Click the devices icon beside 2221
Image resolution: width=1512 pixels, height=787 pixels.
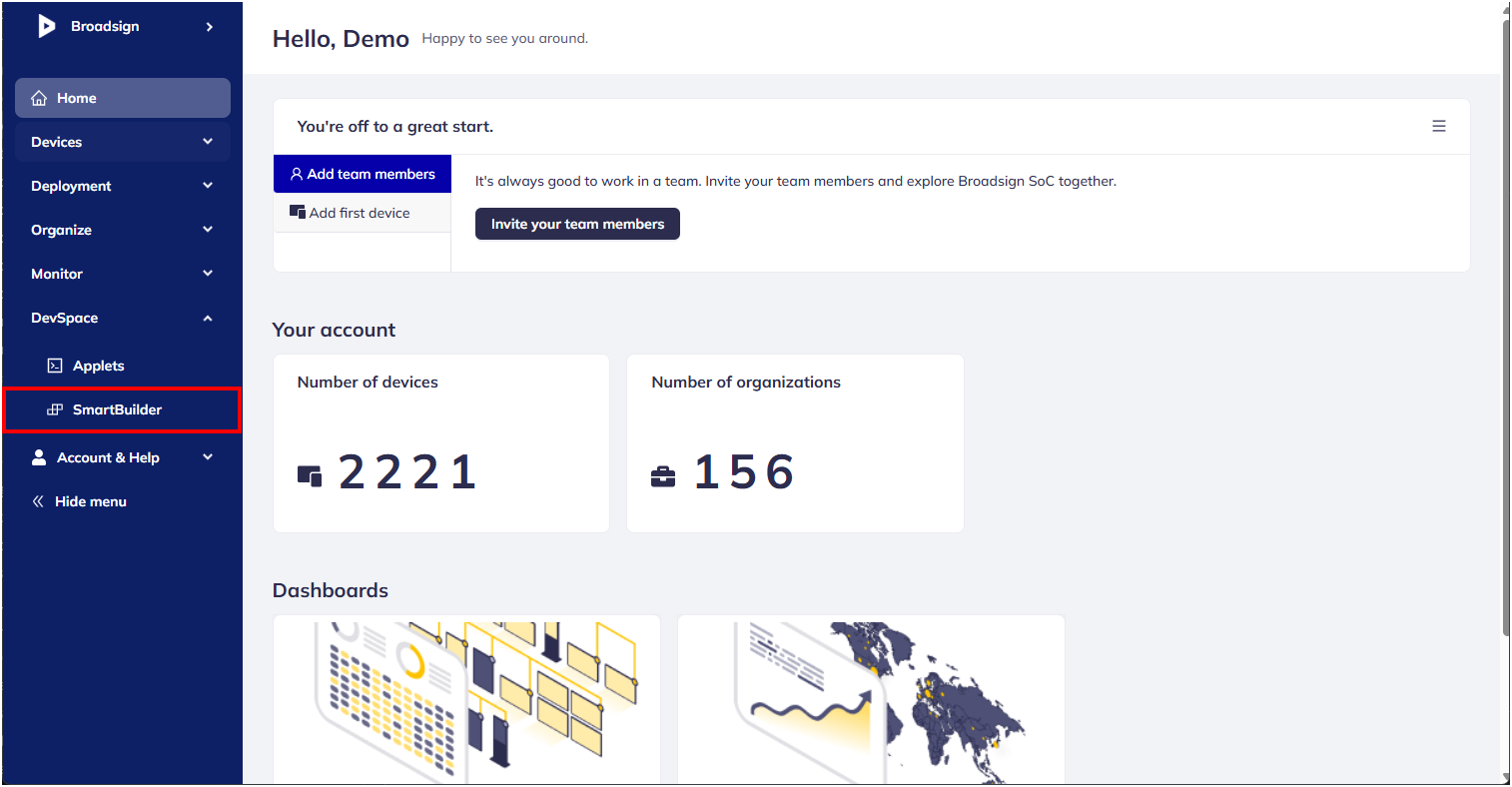click(x=310, y=475)
